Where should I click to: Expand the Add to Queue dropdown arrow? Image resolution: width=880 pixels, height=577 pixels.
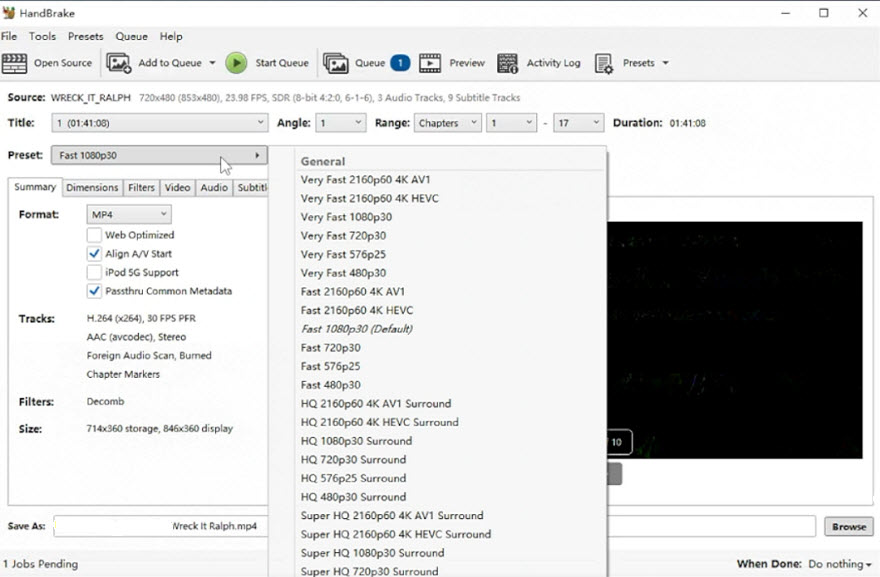212,63
